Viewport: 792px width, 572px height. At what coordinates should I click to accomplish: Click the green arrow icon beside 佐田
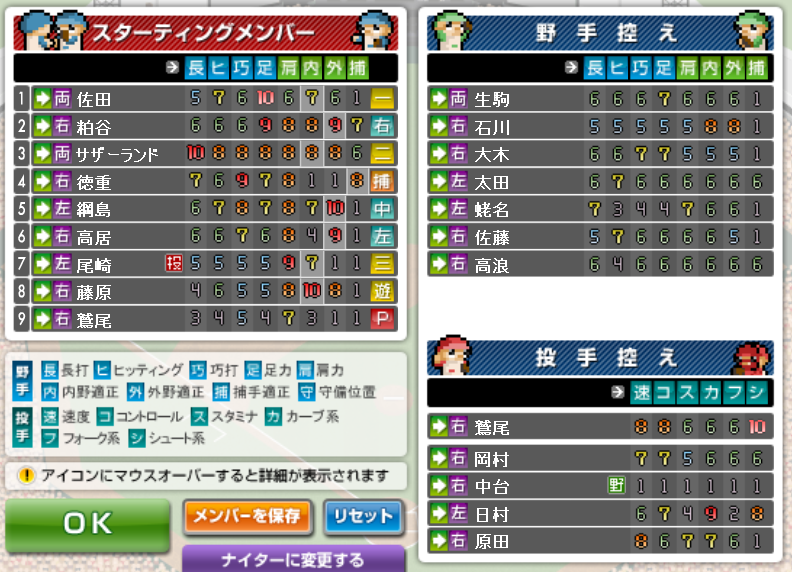coord(43,99)
